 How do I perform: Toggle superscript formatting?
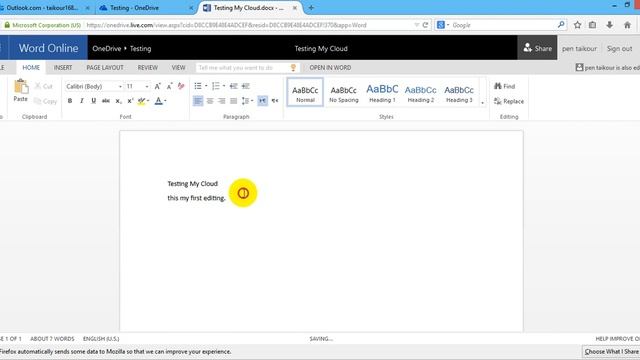[x=130, y=101]
